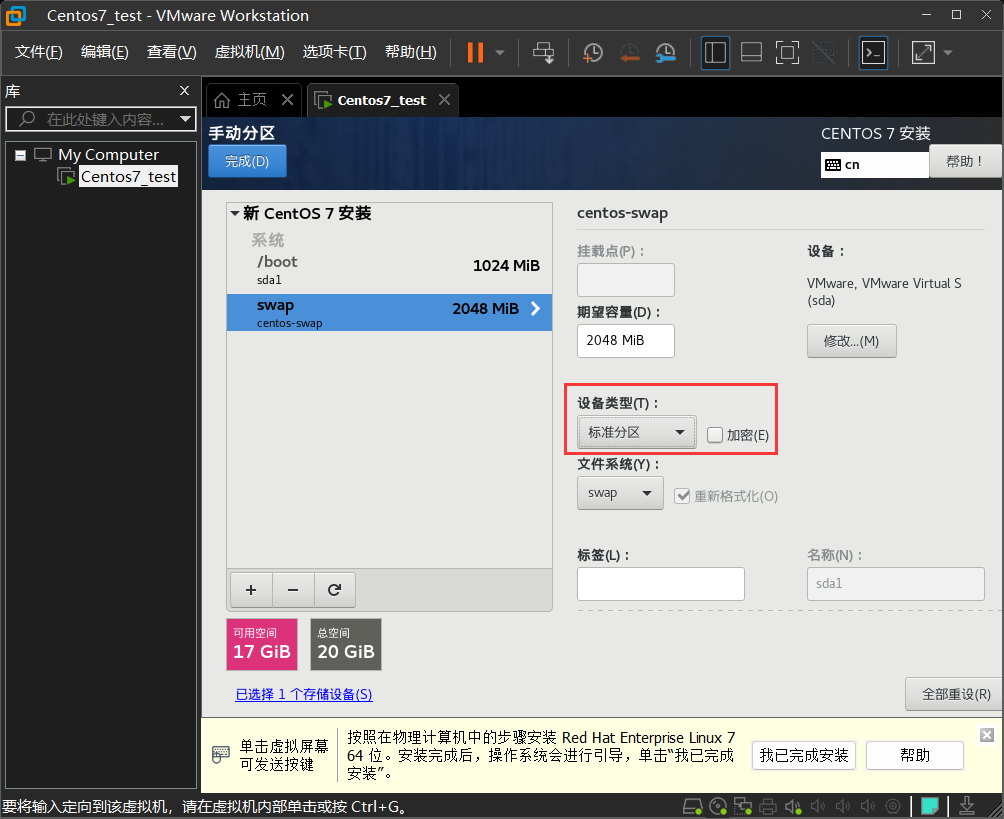Image resolution: width=1004 pixels, height=819 pixels.
Task: Click the take snapshot toolbar icon
Action: tap(593, 52)
